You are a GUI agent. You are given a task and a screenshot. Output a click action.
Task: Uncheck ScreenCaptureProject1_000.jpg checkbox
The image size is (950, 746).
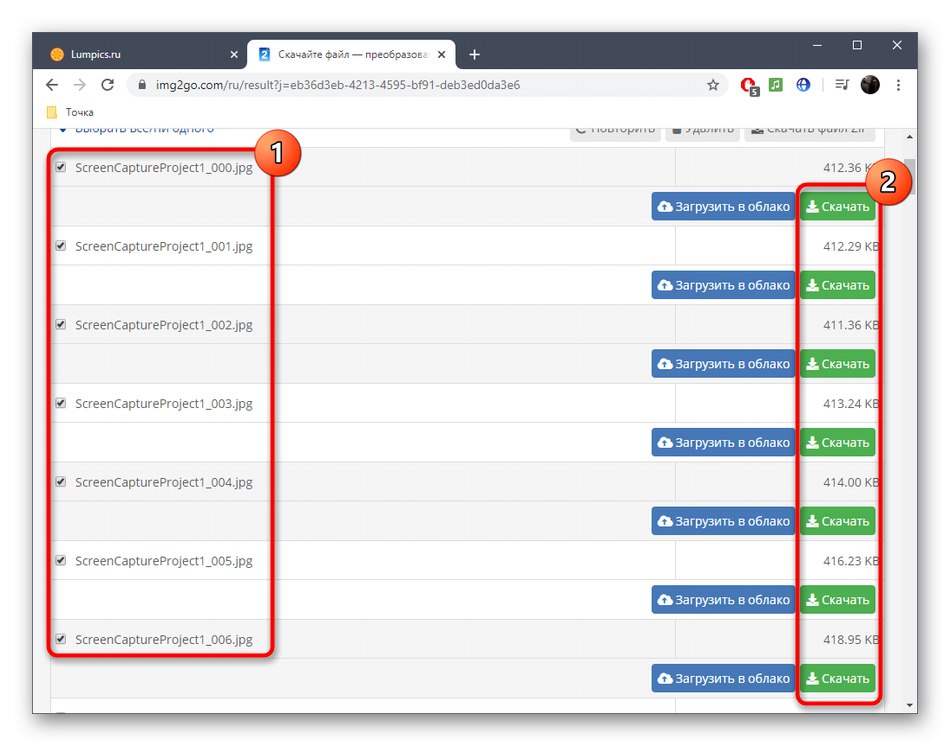click(61, 167)
